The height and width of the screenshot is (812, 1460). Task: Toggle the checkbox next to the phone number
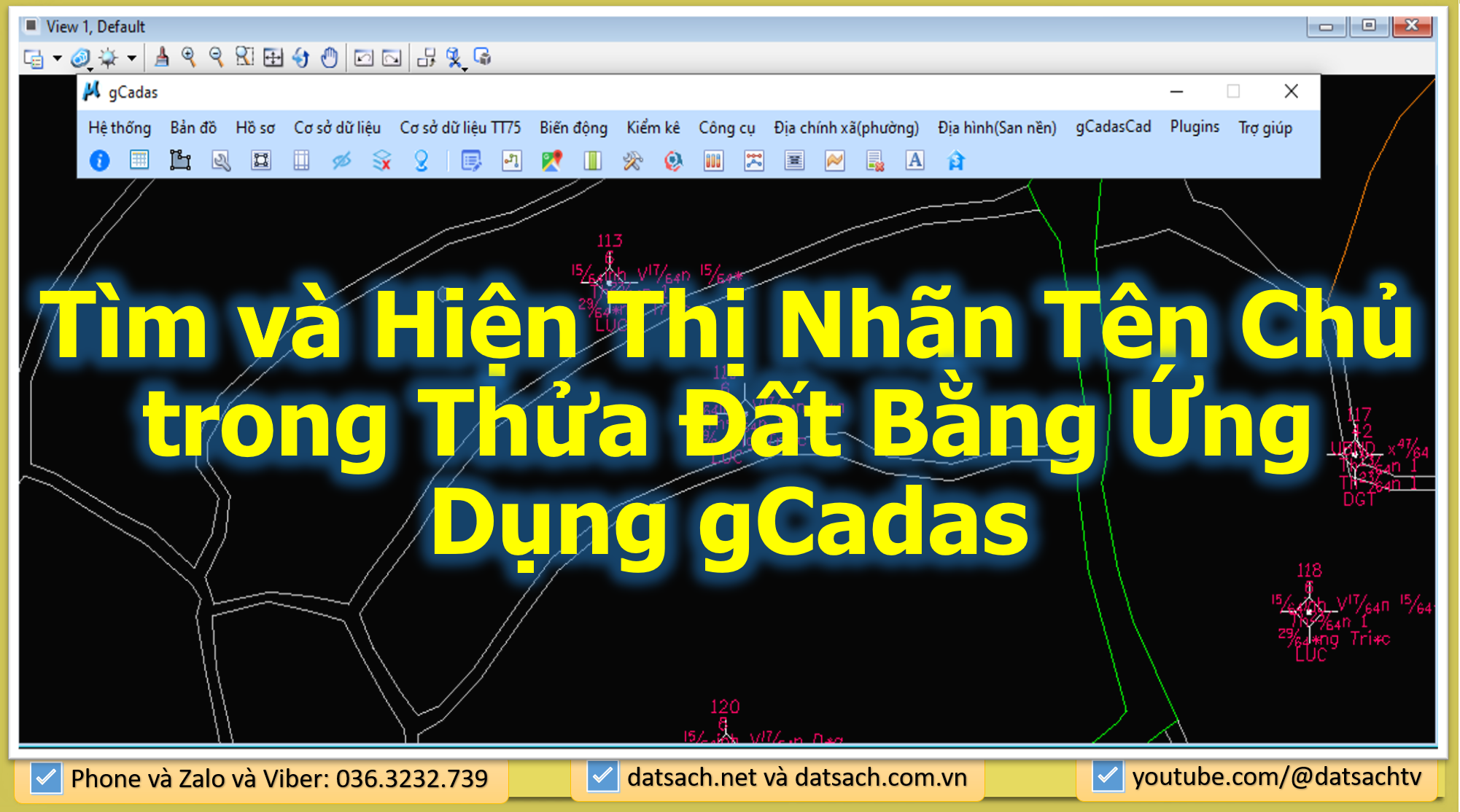(45, 778)
